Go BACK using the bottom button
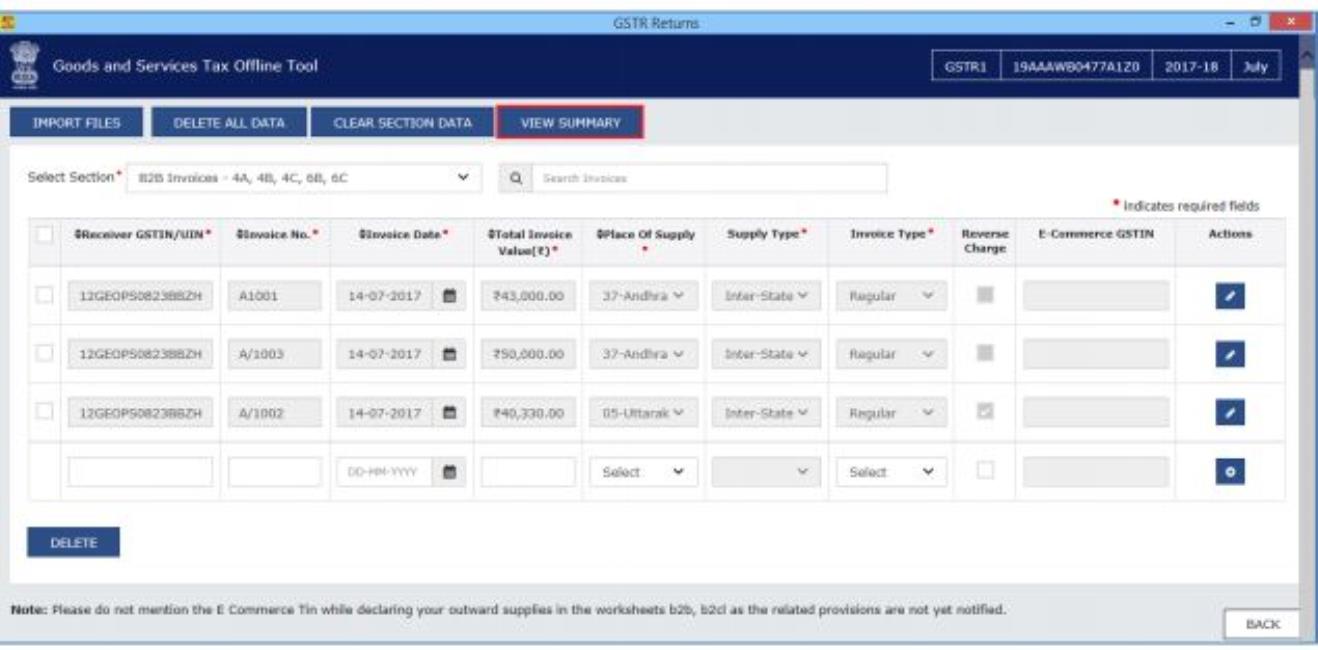 pos(1262,622)
